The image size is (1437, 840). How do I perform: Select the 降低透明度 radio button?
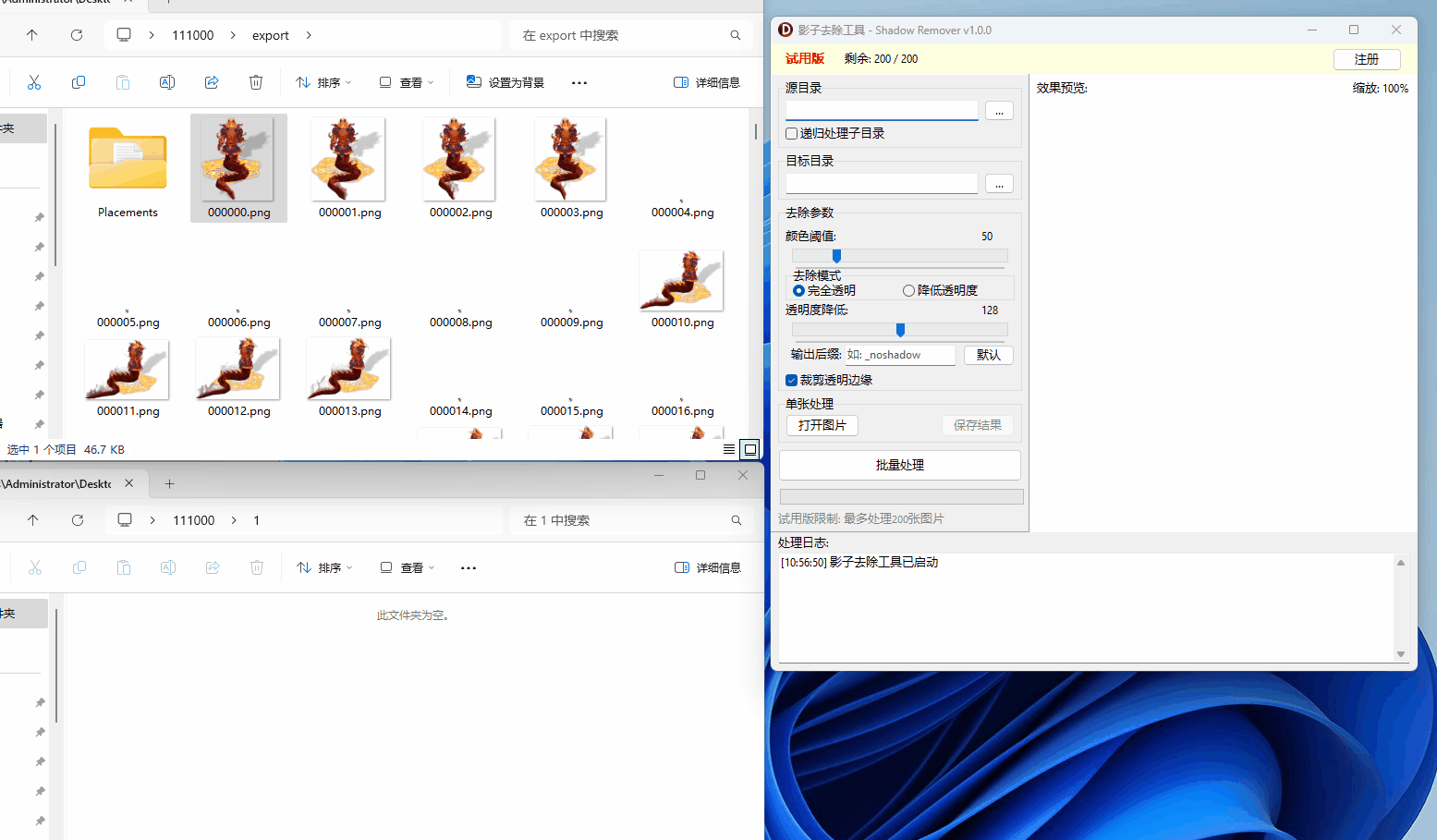(x=909, y=289)
